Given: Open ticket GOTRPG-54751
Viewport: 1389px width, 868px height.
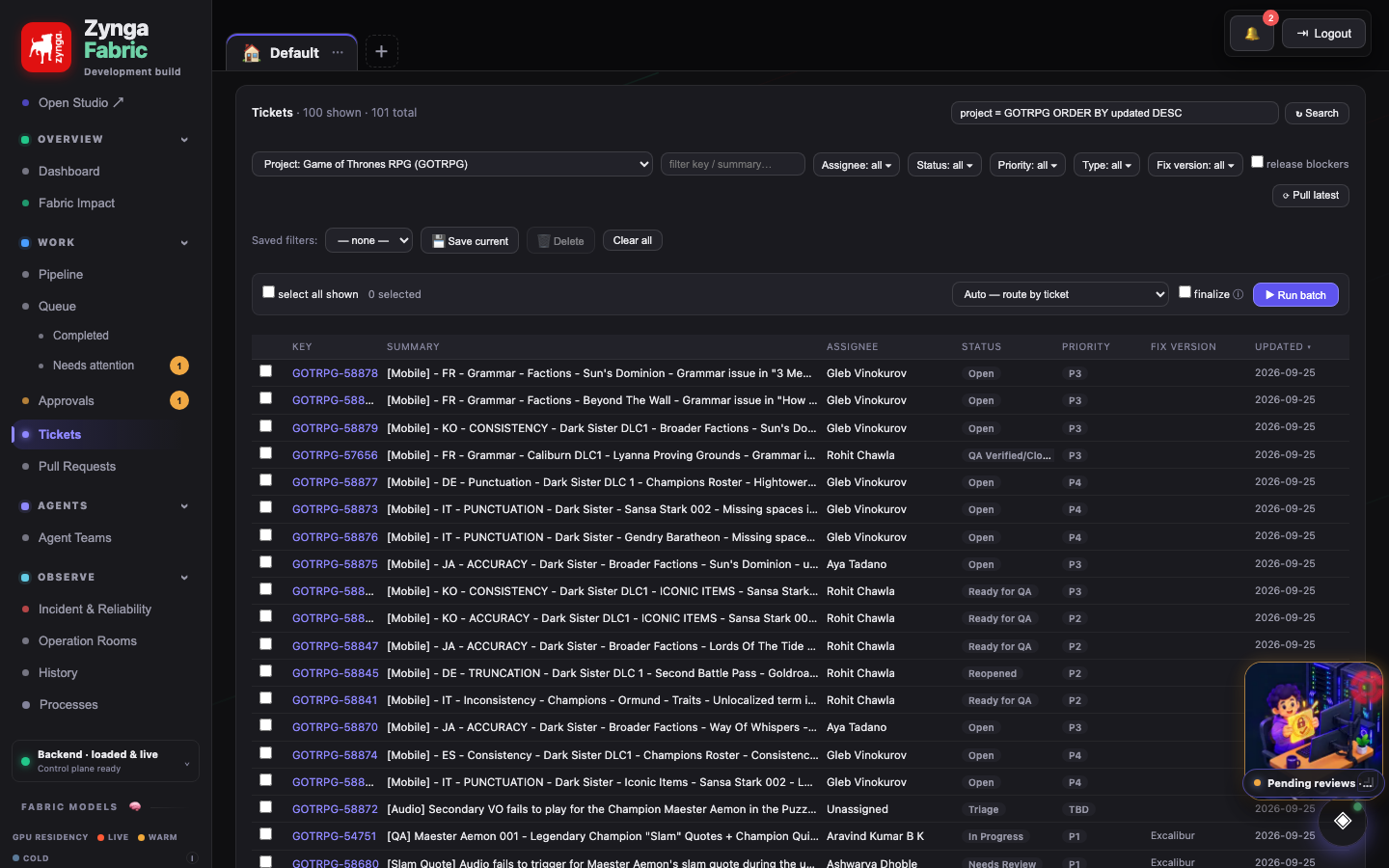Looking at the screenshot, I should [335, 836].
